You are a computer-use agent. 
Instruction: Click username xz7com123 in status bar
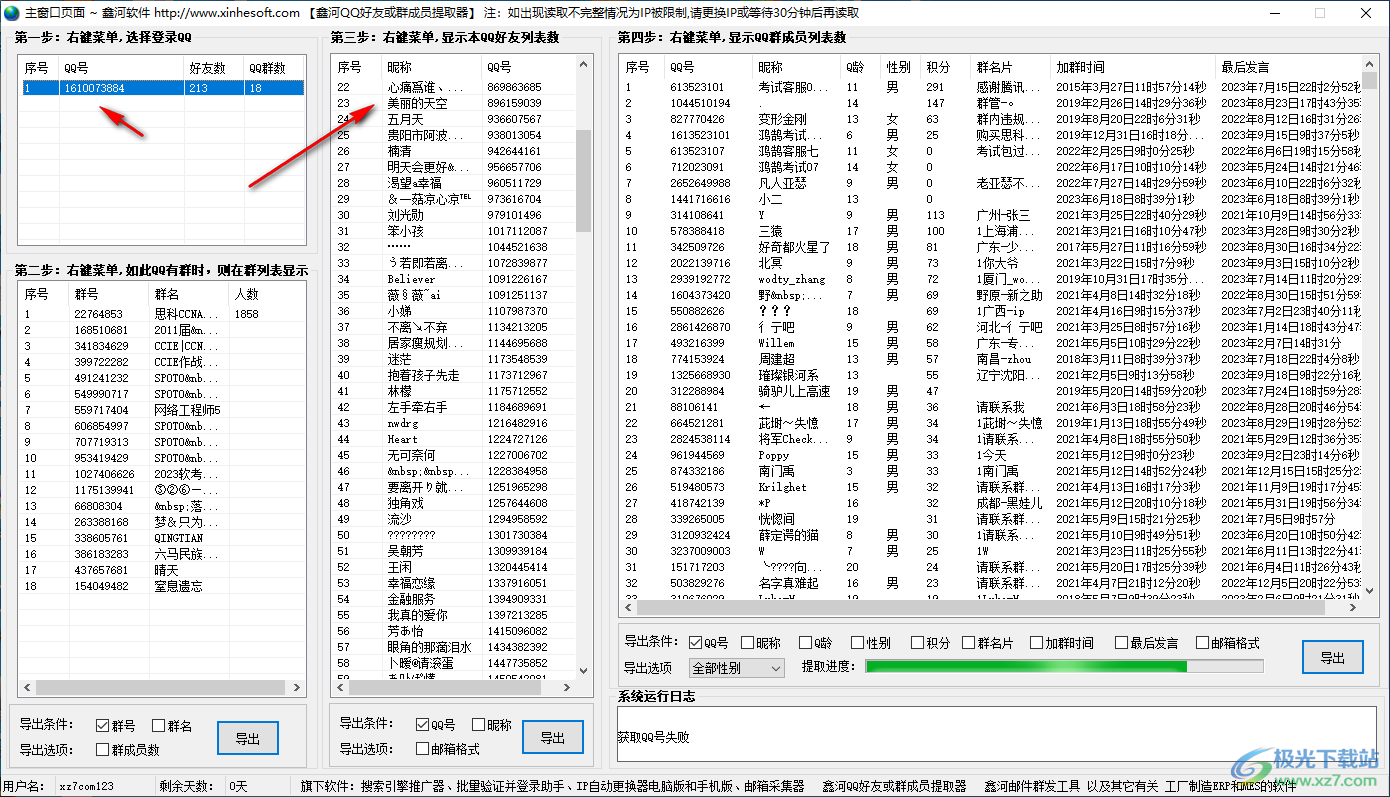(85, 786)
